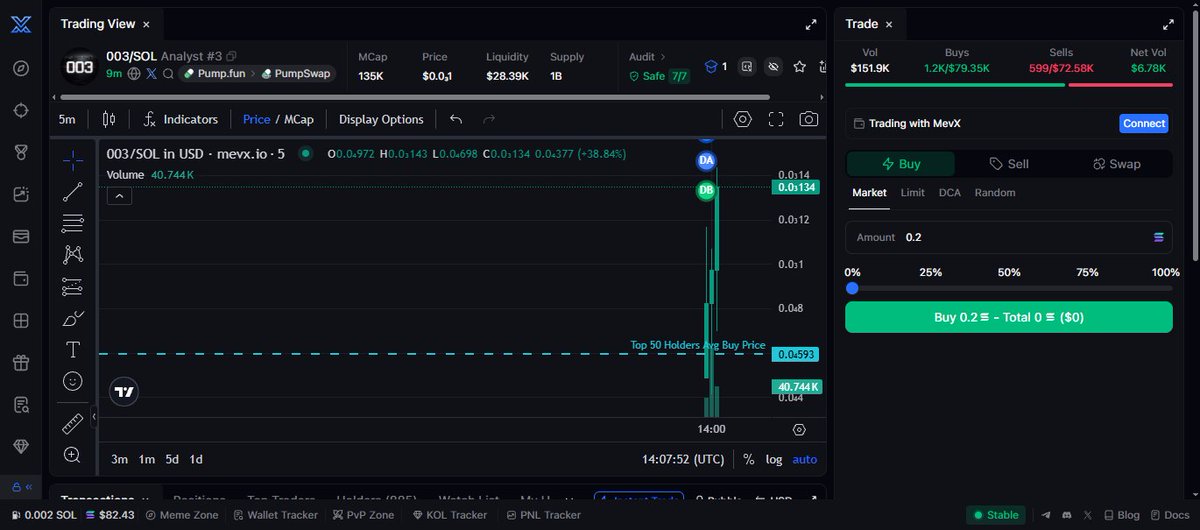Open the grid layout icon in sidebar
Screen dimensions: 1200x530
click(21, 320)
